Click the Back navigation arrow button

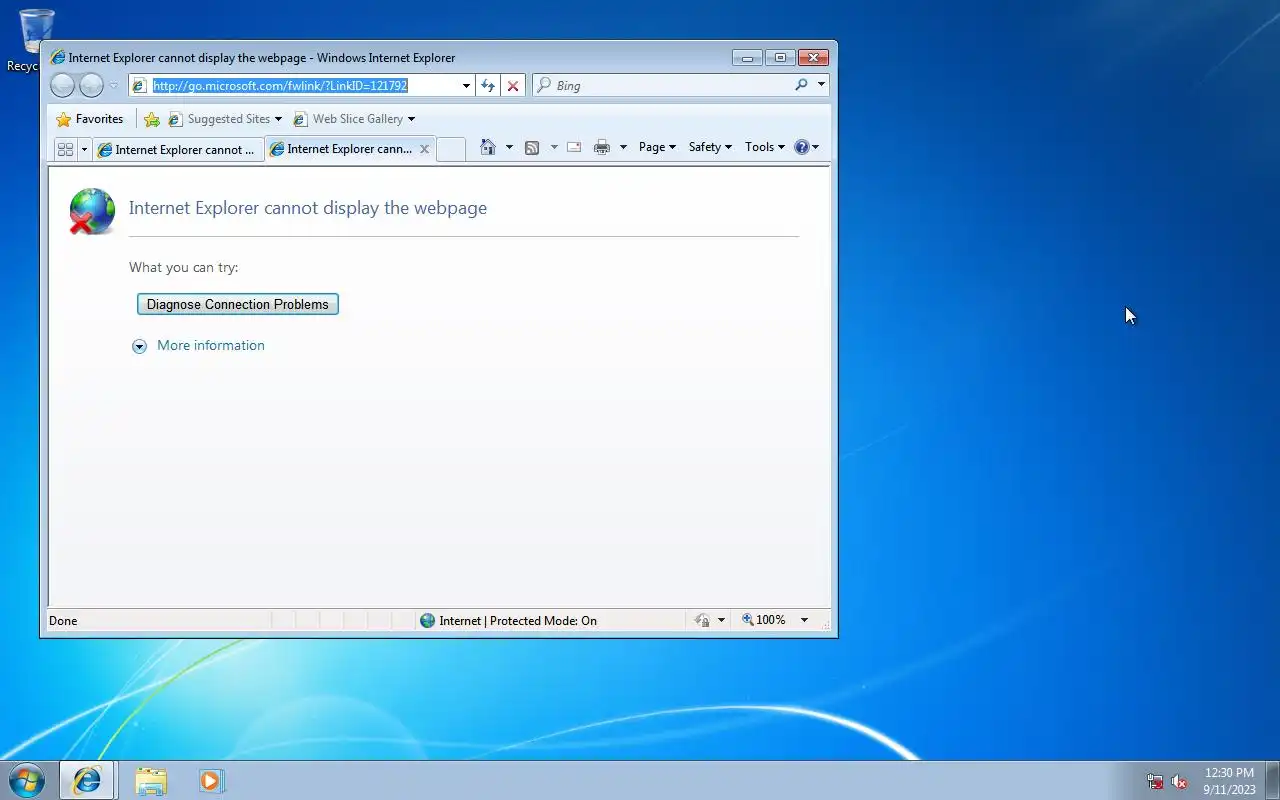coord(62,86)
